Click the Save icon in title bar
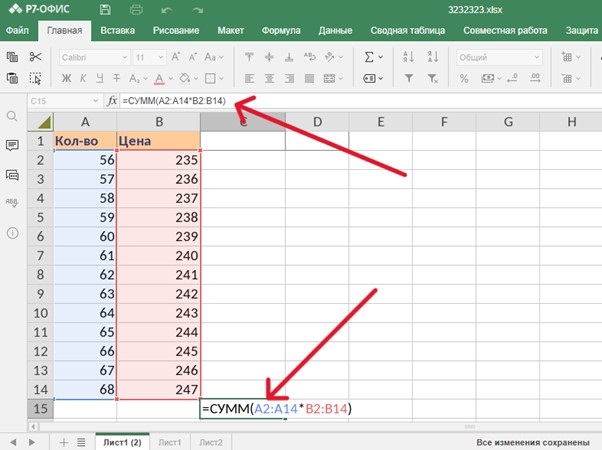This screenshot has height=450, width=602. click(106, 10)
